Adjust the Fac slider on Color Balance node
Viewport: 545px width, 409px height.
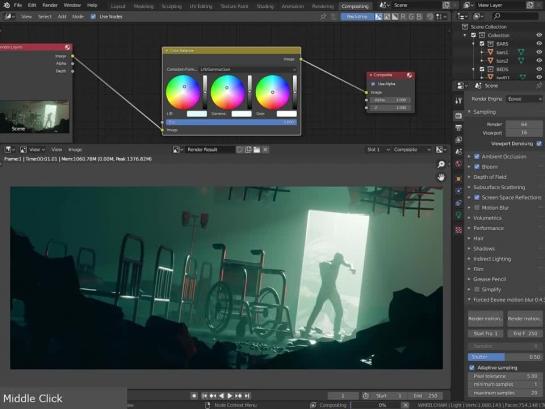[x=231, y=122]
